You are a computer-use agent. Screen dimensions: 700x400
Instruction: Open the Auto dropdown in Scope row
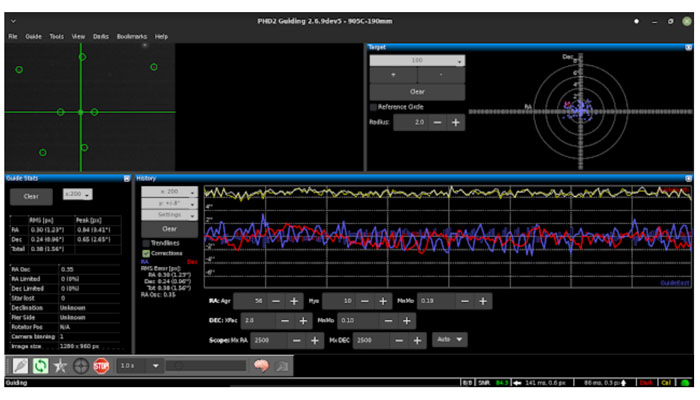pos(450,340)
